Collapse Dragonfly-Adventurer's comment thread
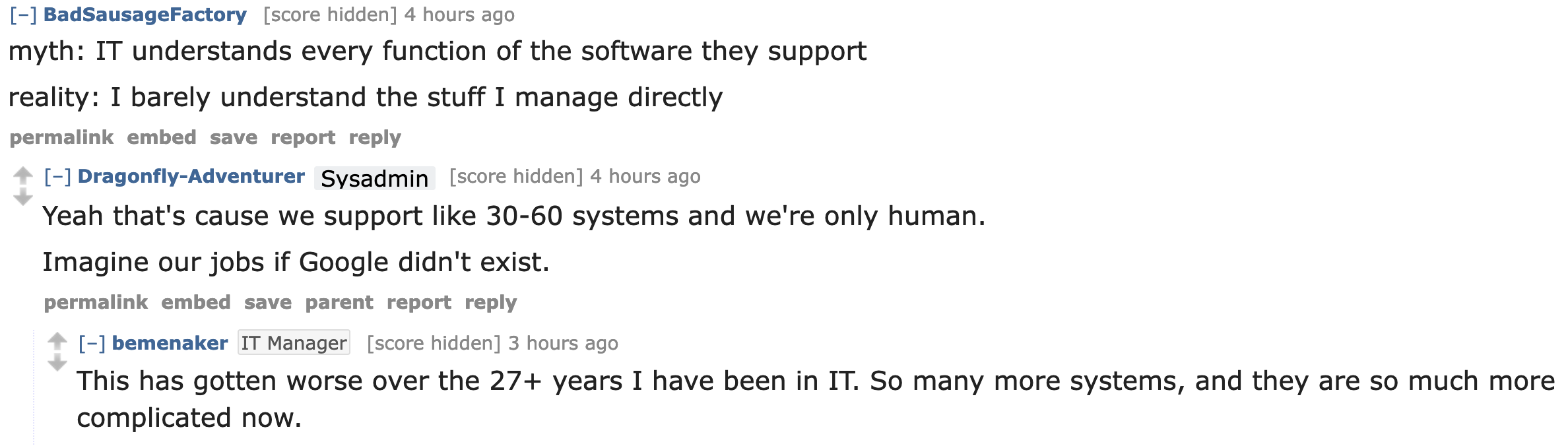 (x=57, y=176)
